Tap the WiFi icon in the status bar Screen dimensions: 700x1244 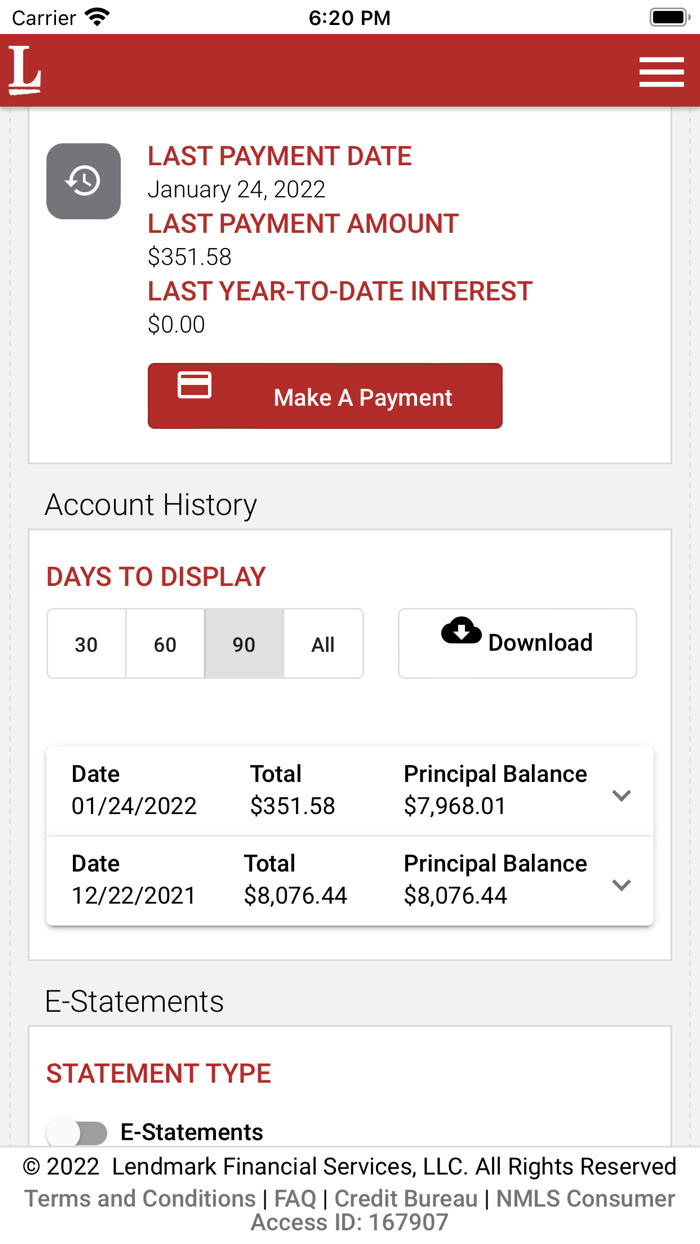point(95,15)
